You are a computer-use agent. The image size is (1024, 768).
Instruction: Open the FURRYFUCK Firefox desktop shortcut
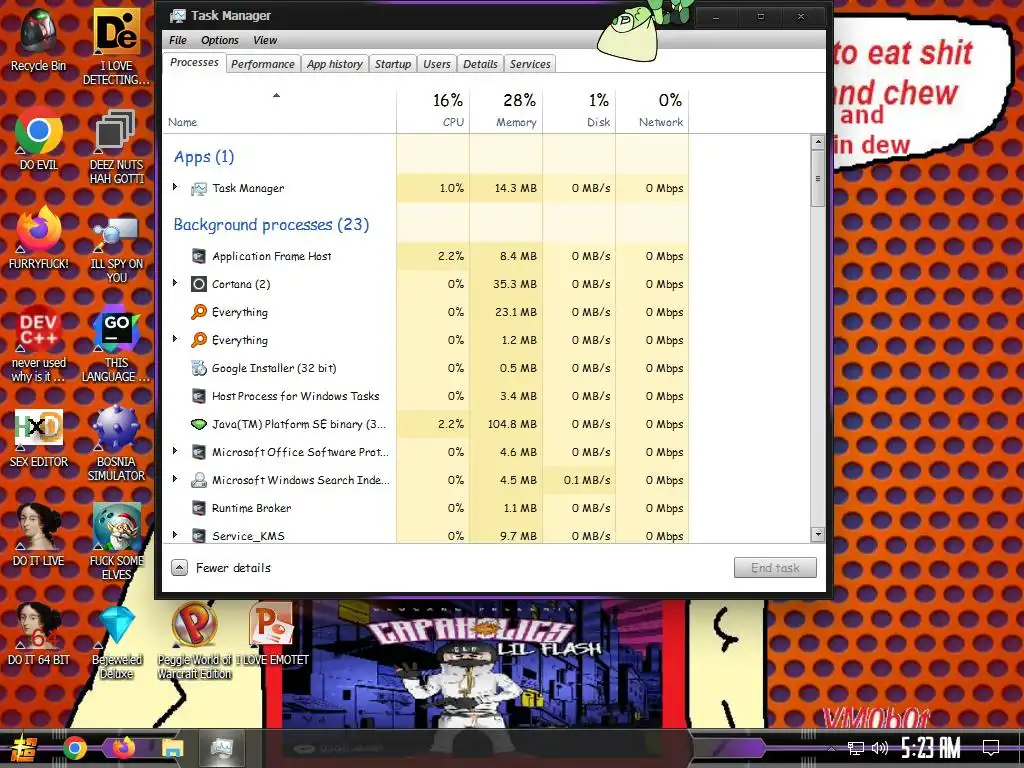pos(39,238)
